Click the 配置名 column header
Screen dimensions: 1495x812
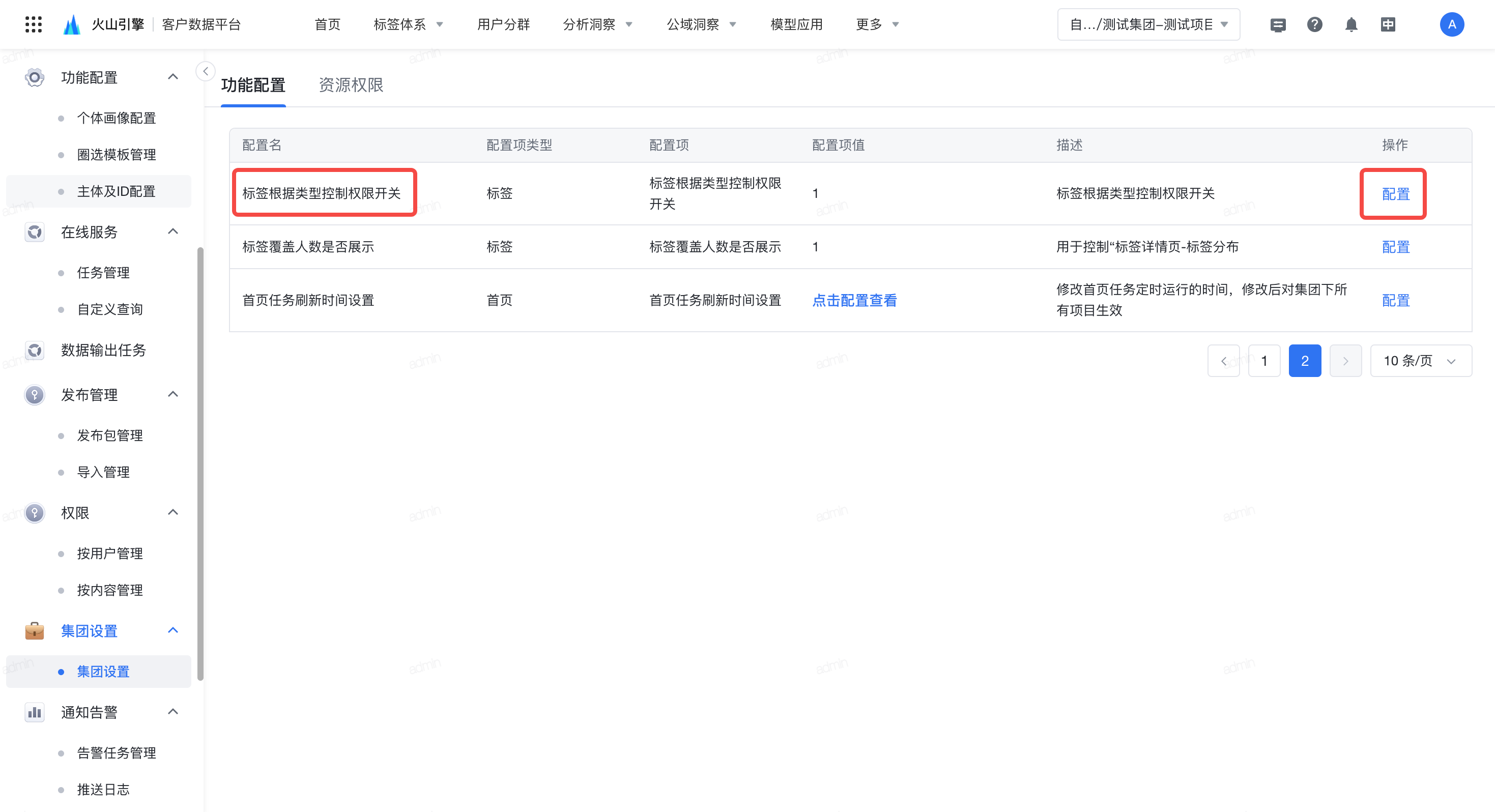(262, 144)
